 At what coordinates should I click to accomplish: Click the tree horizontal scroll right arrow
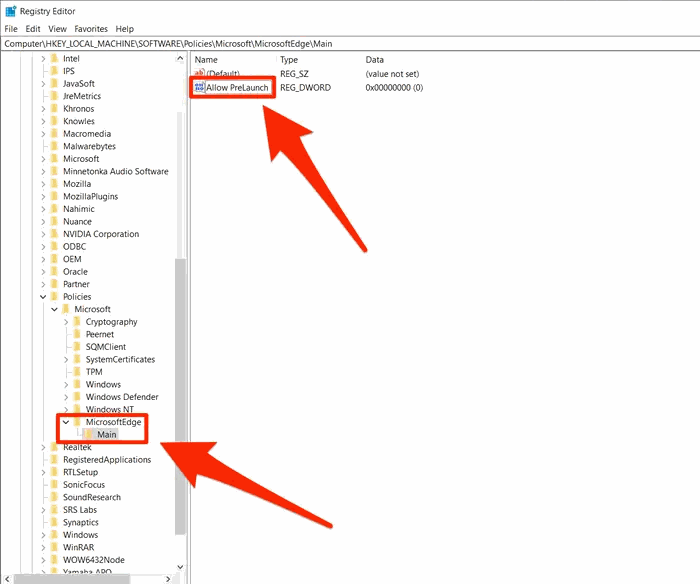click(x=168, y=579)
